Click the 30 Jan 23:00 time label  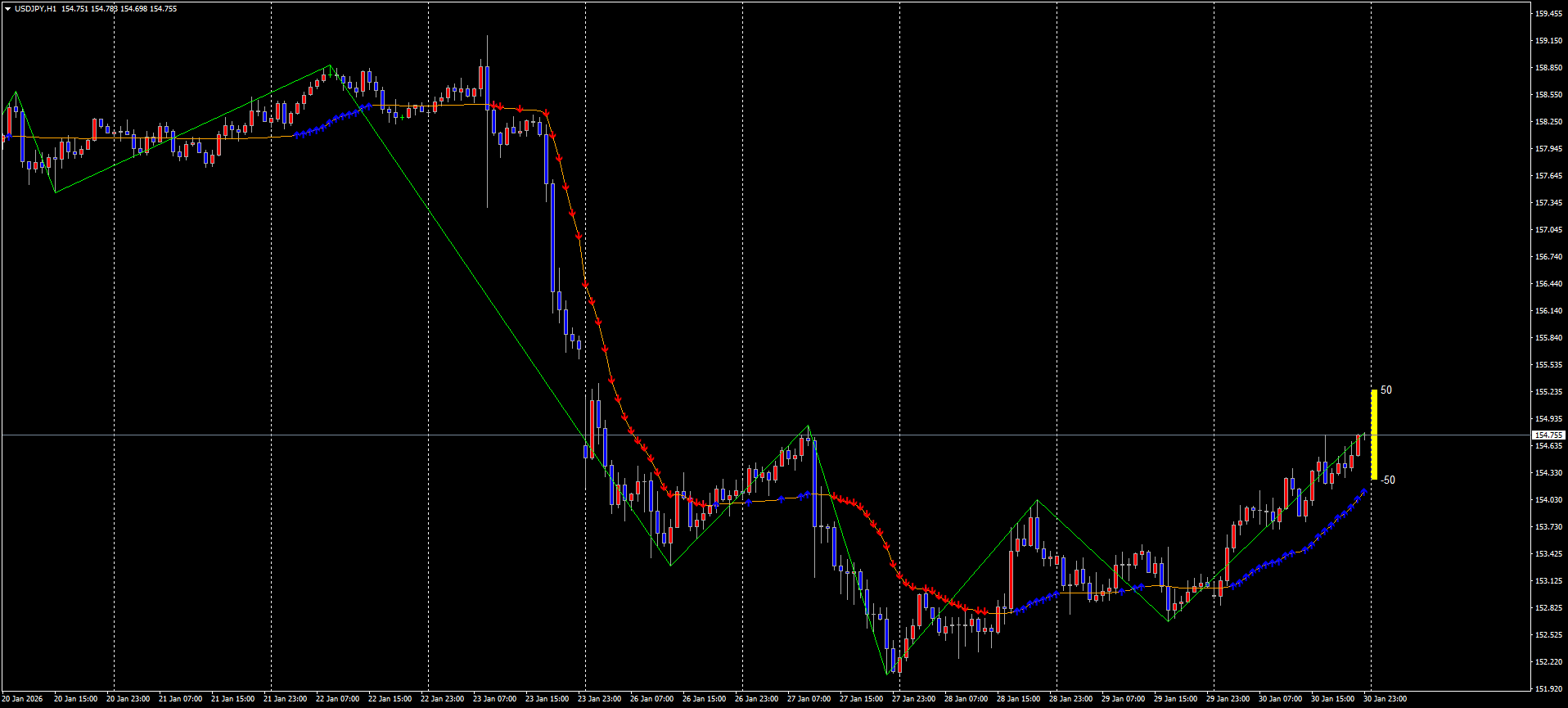pos(1384,699)
